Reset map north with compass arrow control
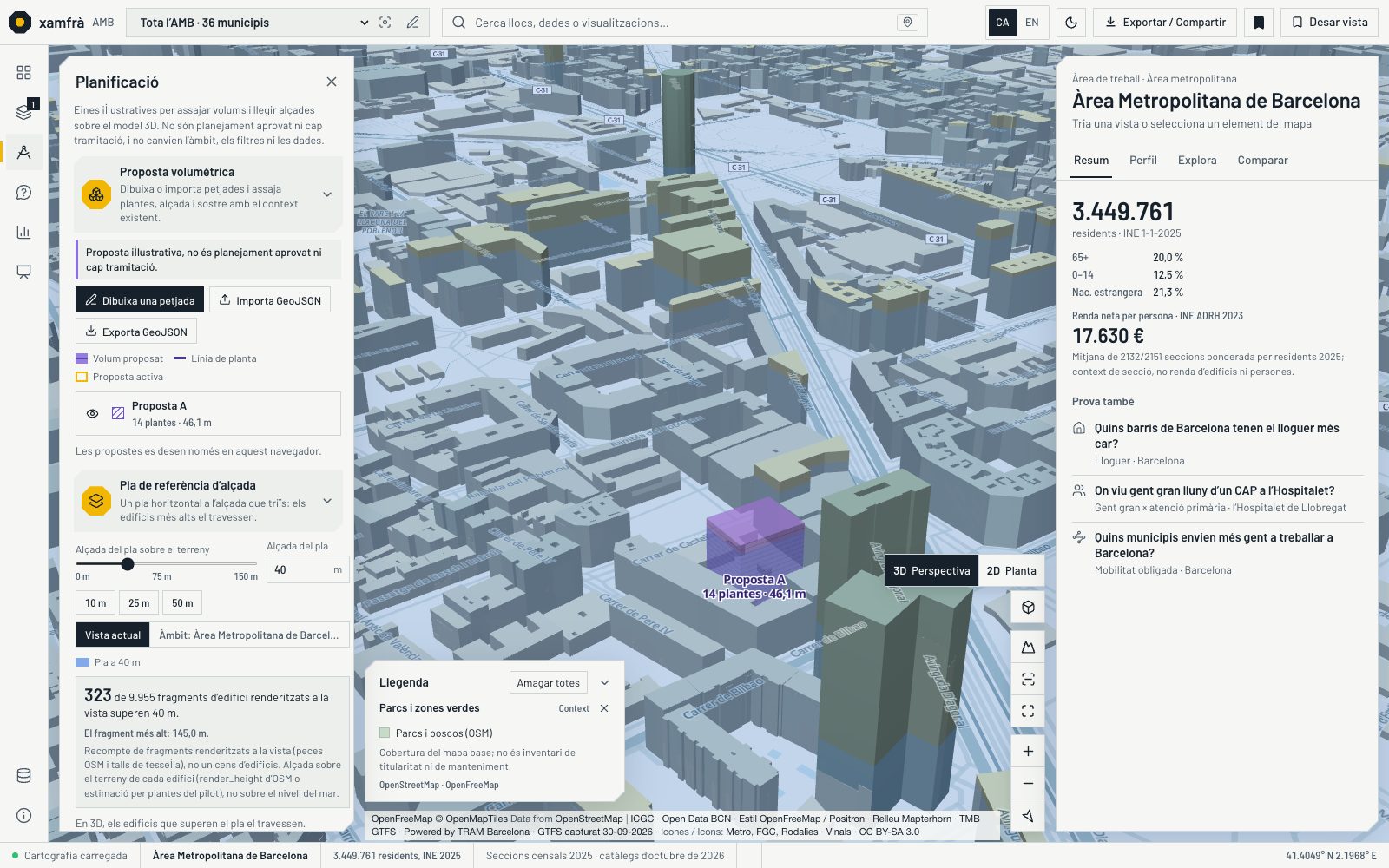This screenshot has width=1389, height=868. pos(1028,815)
